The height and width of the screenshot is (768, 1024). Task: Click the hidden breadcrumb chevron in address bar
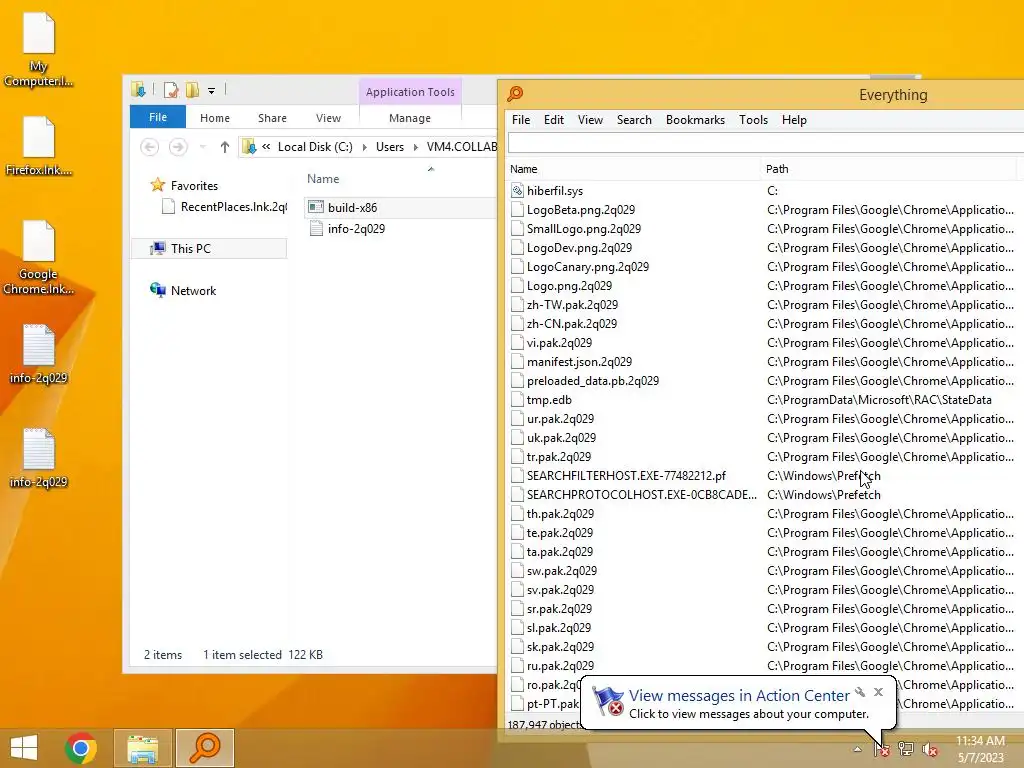(266, 147)
